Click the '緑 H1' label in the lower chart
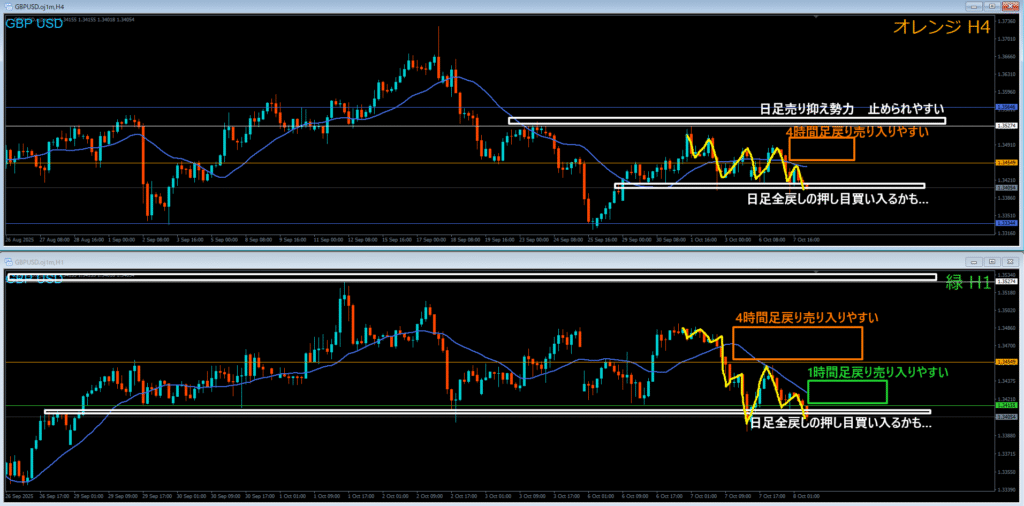Screen dimensions: 1024x506 click(x=968, y=283)
